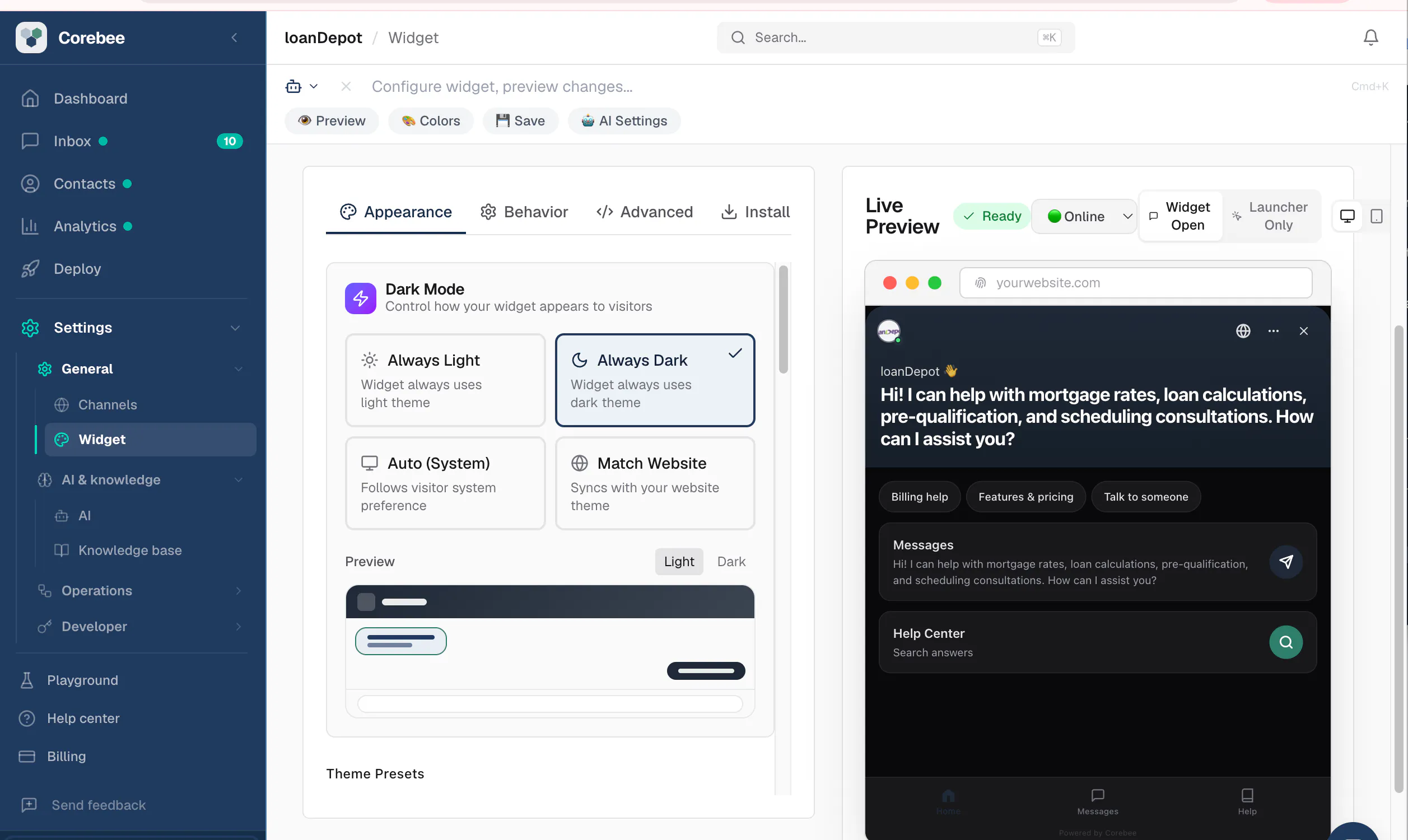Screen dimensions: 1408x840
Task: Click the Talk to someone chip
Action: pyautogui.click(x=1145, y=496)
